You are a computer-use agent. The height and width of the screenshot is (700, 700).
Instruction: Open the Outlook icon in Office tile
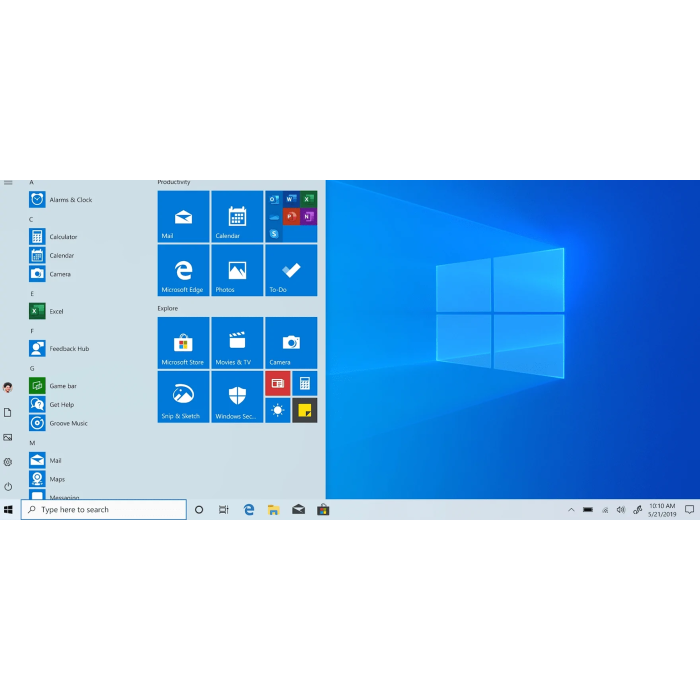point(274,199)
